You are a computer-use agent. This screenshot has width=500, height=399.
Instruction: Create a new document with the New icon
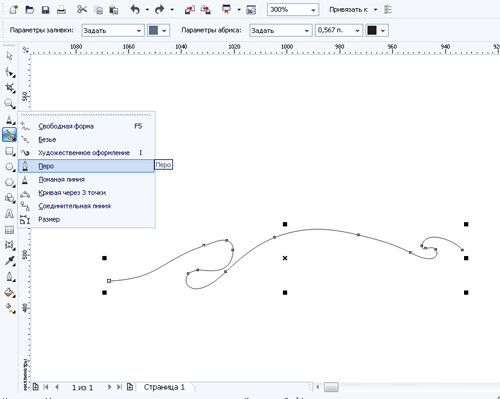click(14, 9)
